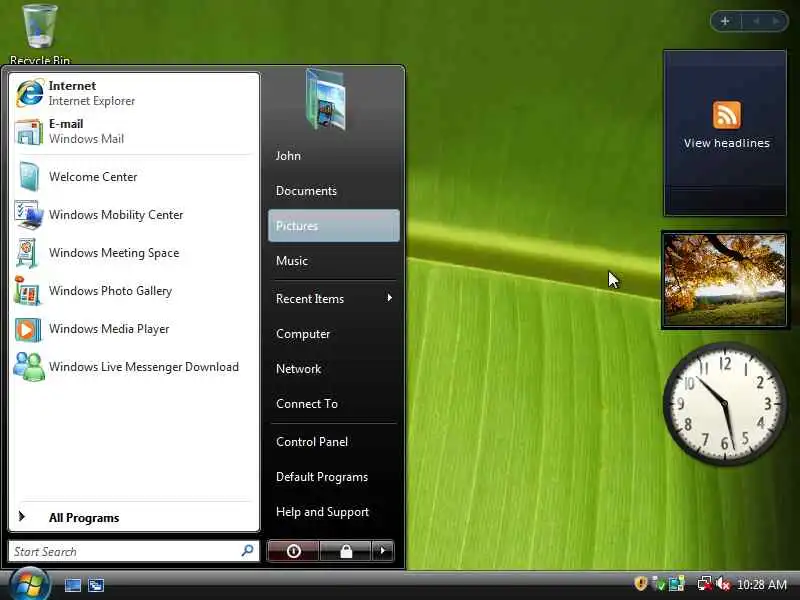Image resolution: width=800 pixels, height=600 pixels.
Task: Click the muted volume tray icon
Action: point(723,584)
